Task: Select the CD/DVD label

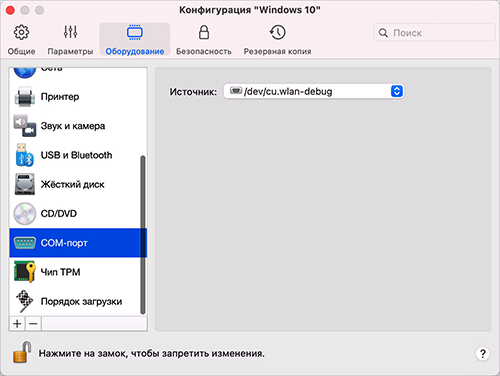Action: click(x=59, y=213)
